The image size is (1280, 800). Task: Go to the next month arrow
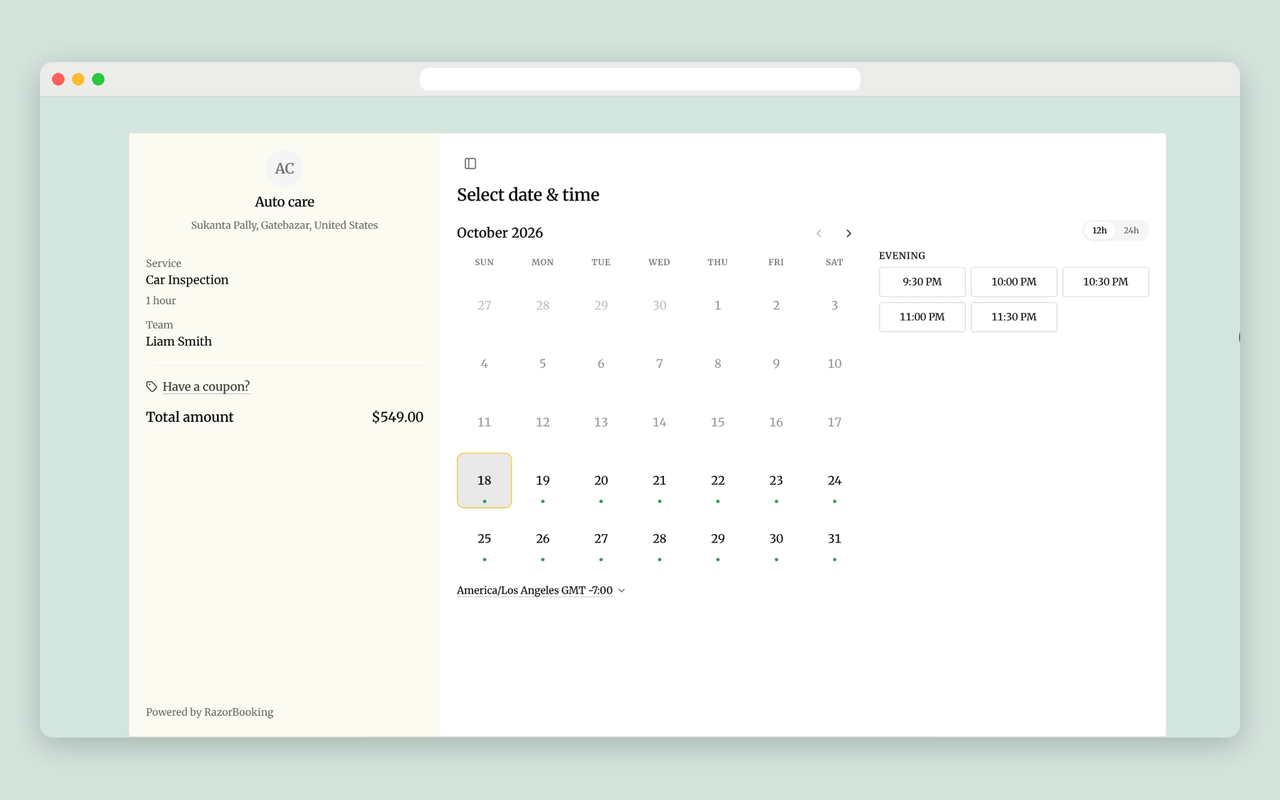[848, 233]
